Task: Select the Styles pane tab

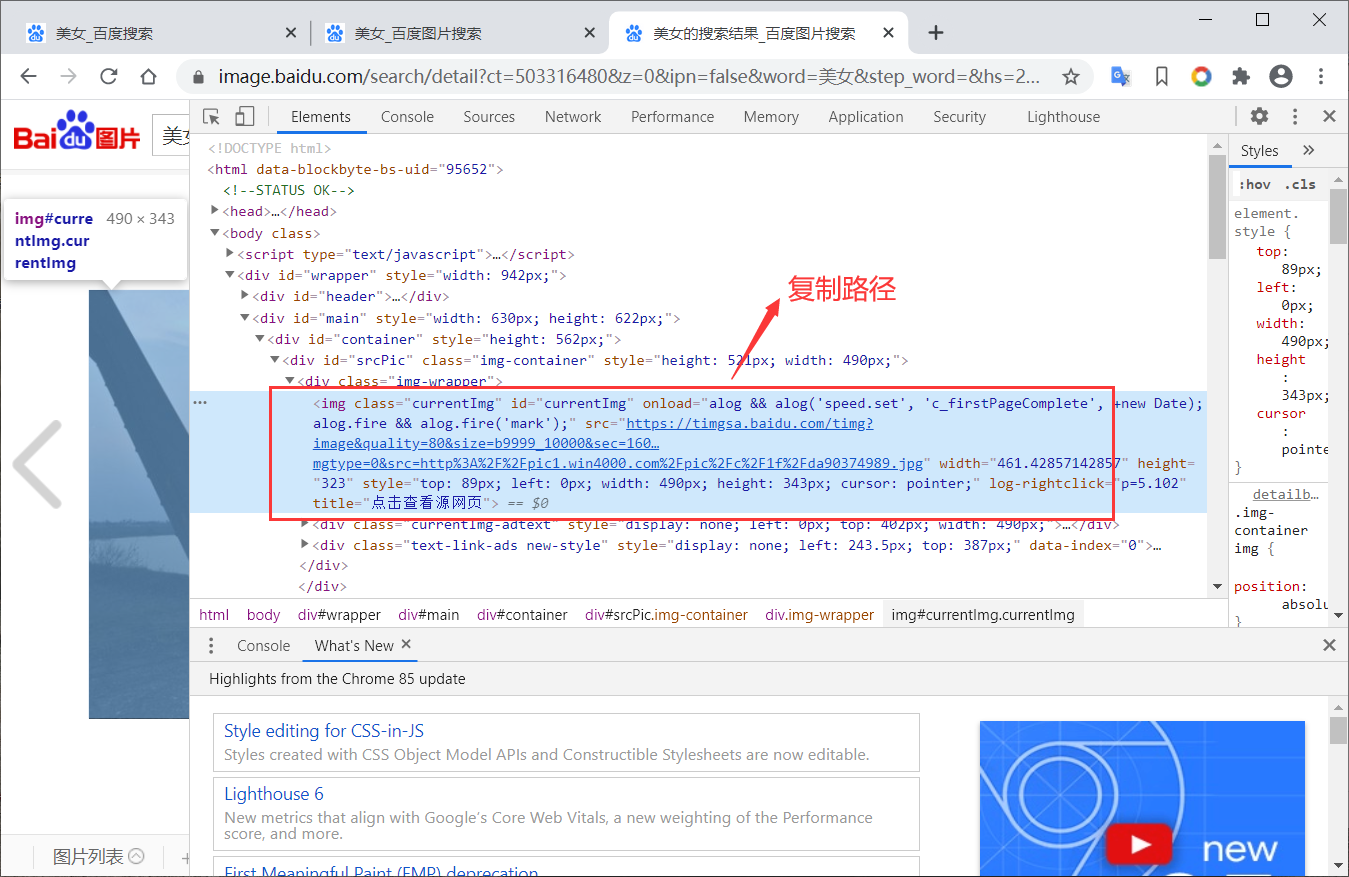Action: [1259, 150]
